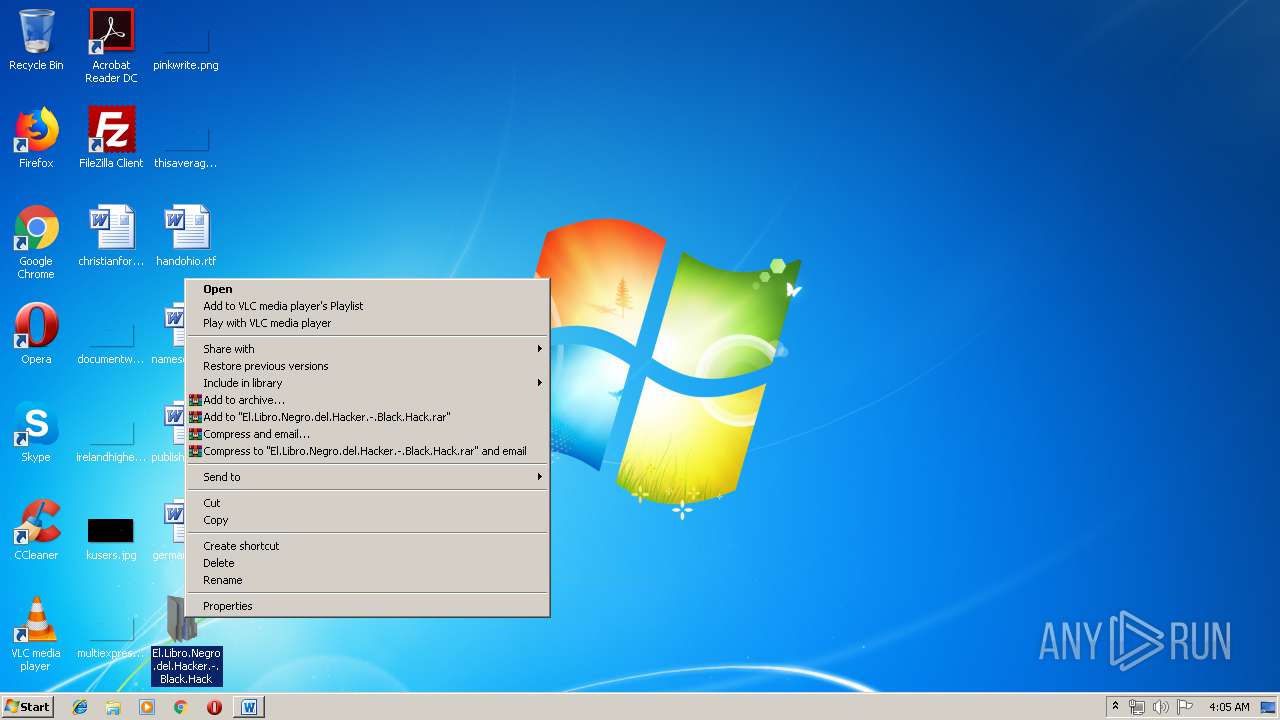Viewport: 1280px width, 720px height.
Task: Open the network tray icon
Action: click(1137, 707)
